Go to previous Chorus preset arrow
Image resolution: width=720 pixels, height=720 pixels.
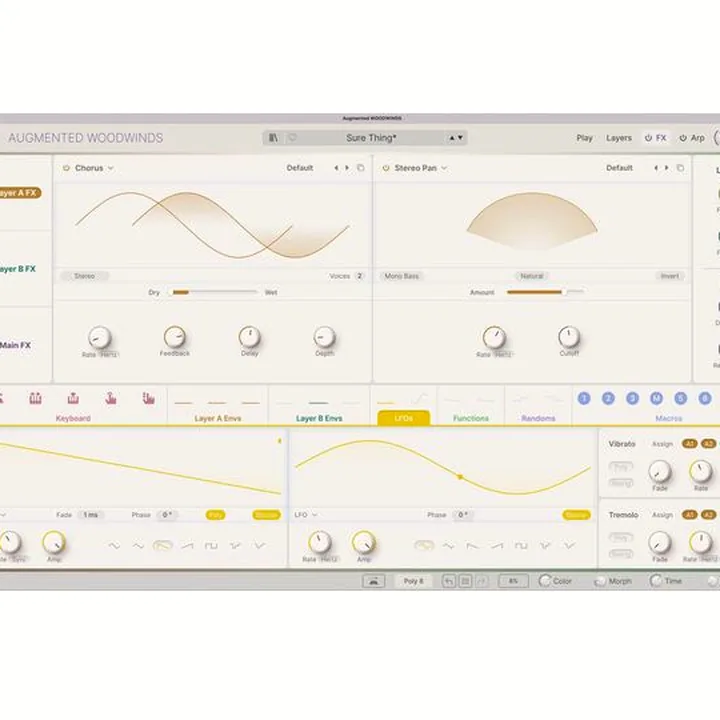pyautogui.click(x=336, y=168)
